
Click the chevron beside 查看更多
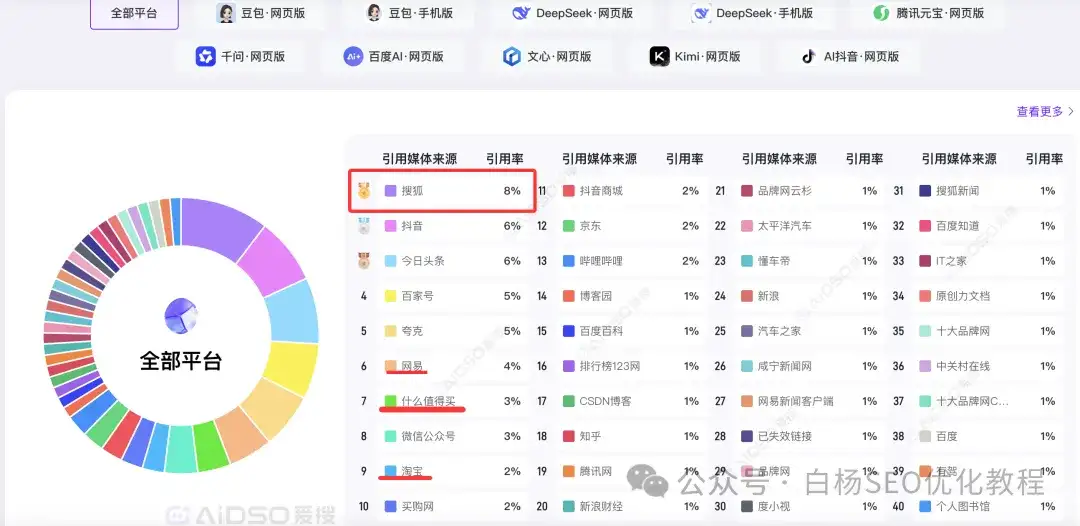tap(1071, 112)
